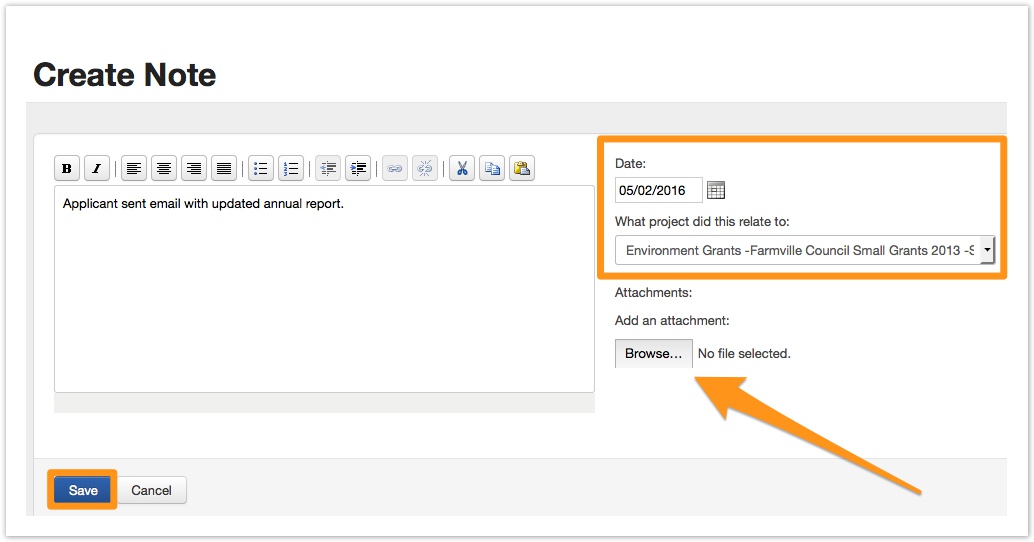Image resolution: width=1034 pixels, height=542 pixels.
Task: Increase indent of the text
Action: pos(358,169)
